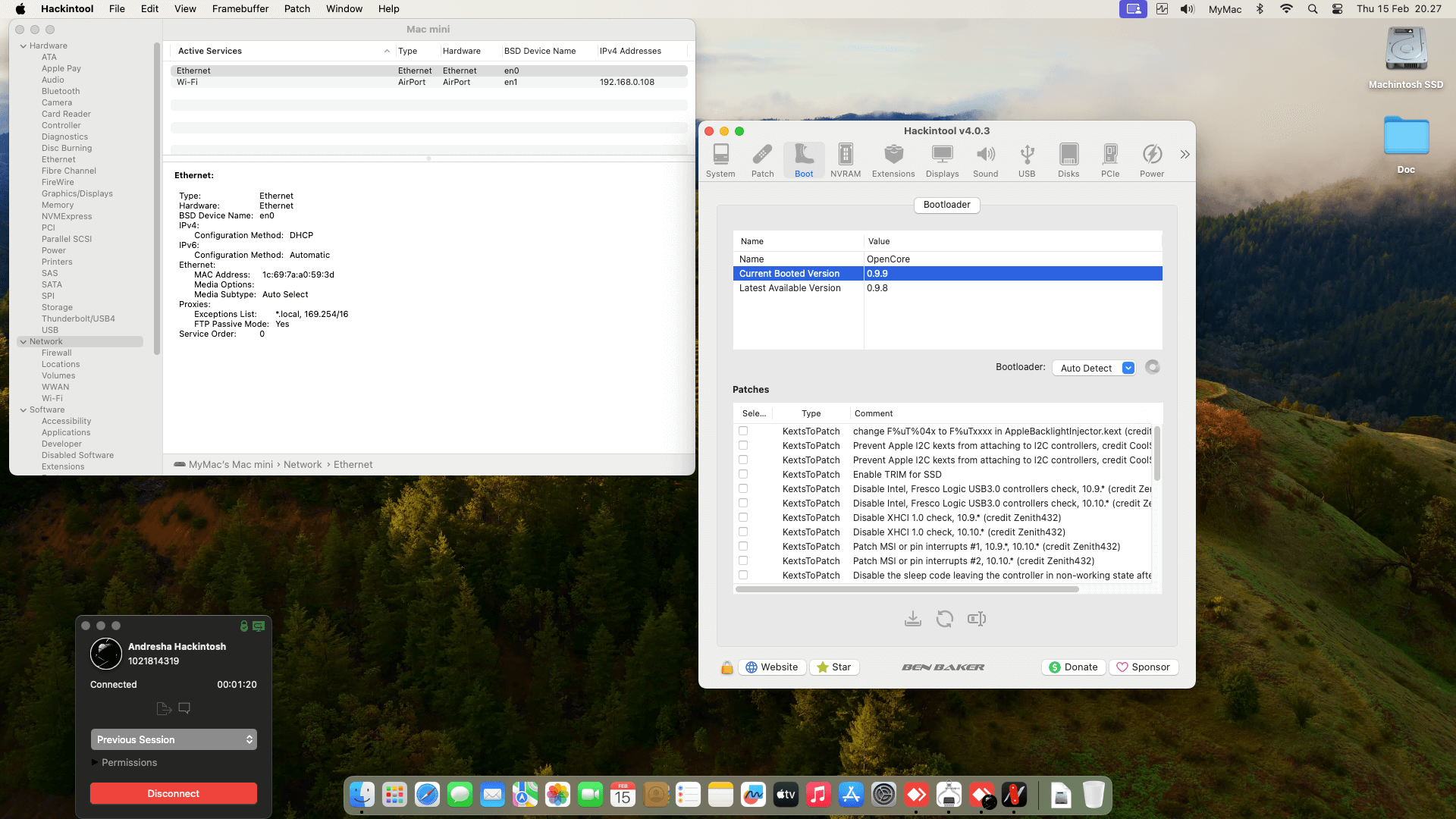Open Power section in Hackintool toolbar
Screen dimensions: 1456x819
tap(1152, 160)
